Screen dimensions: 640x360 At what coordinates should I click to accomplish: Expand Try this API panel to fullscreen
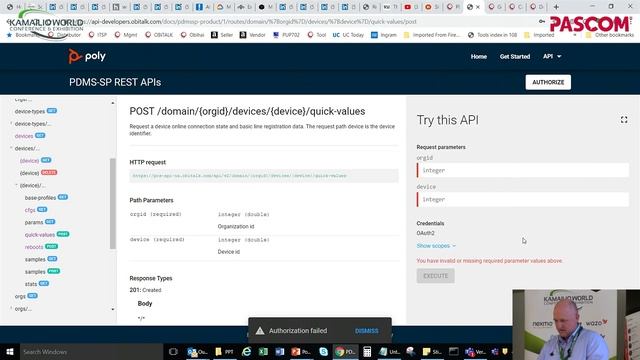click(624, 120)
